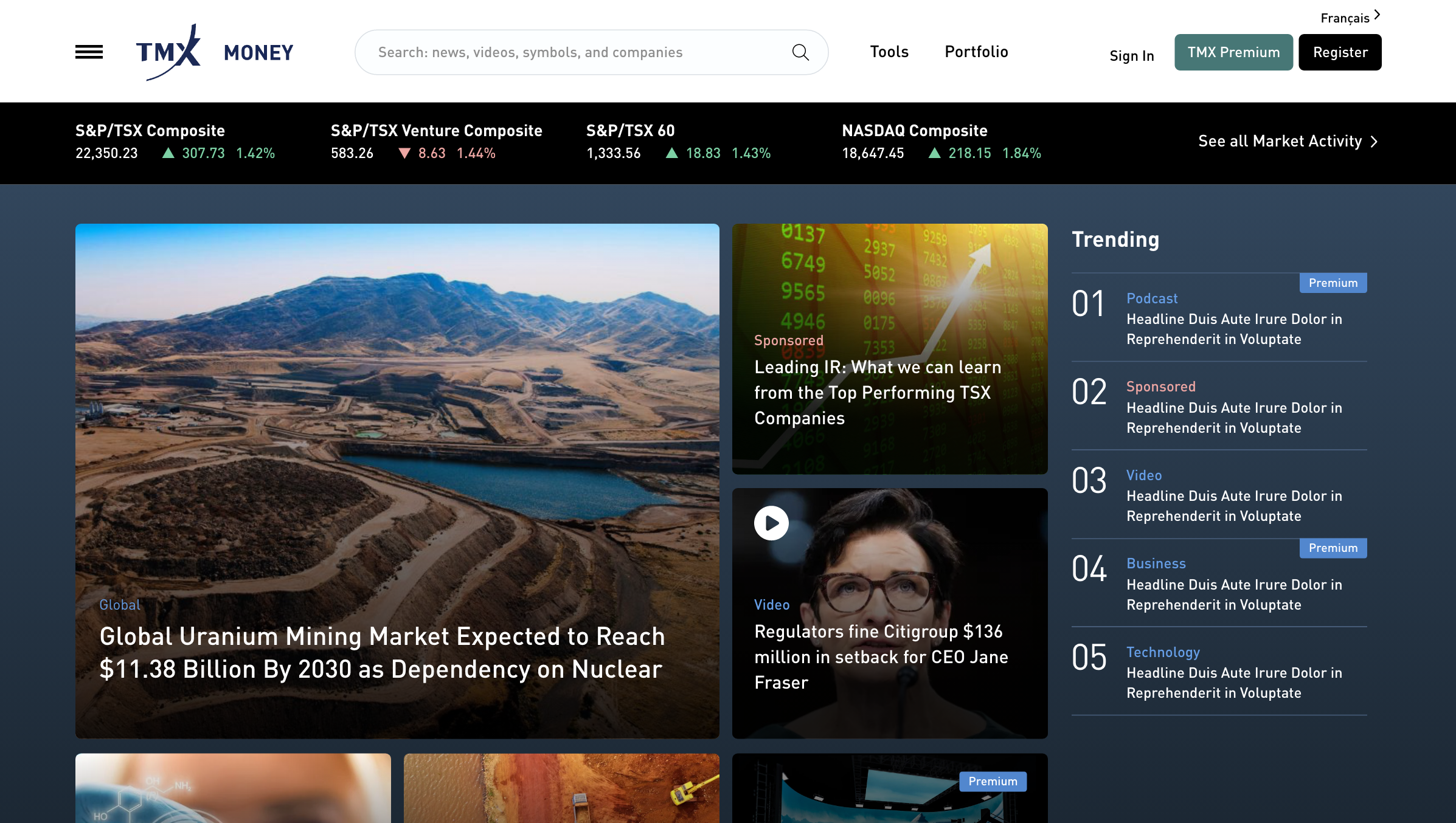Open S&P/TSX 60 index

(x=630, y=131)
